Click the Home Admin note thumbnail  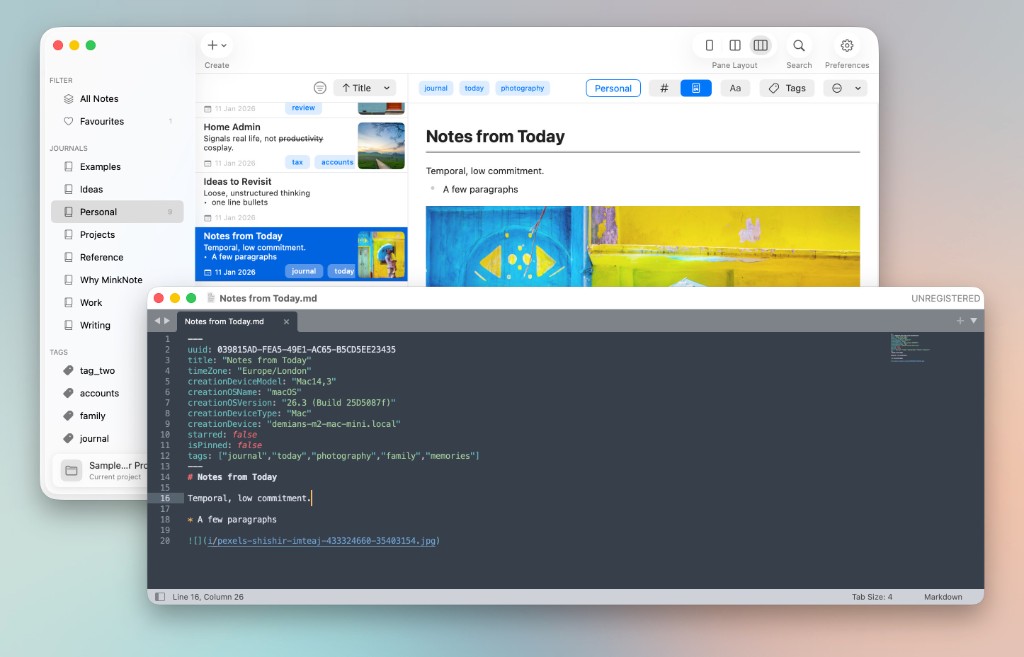click(x=381, y=146)
